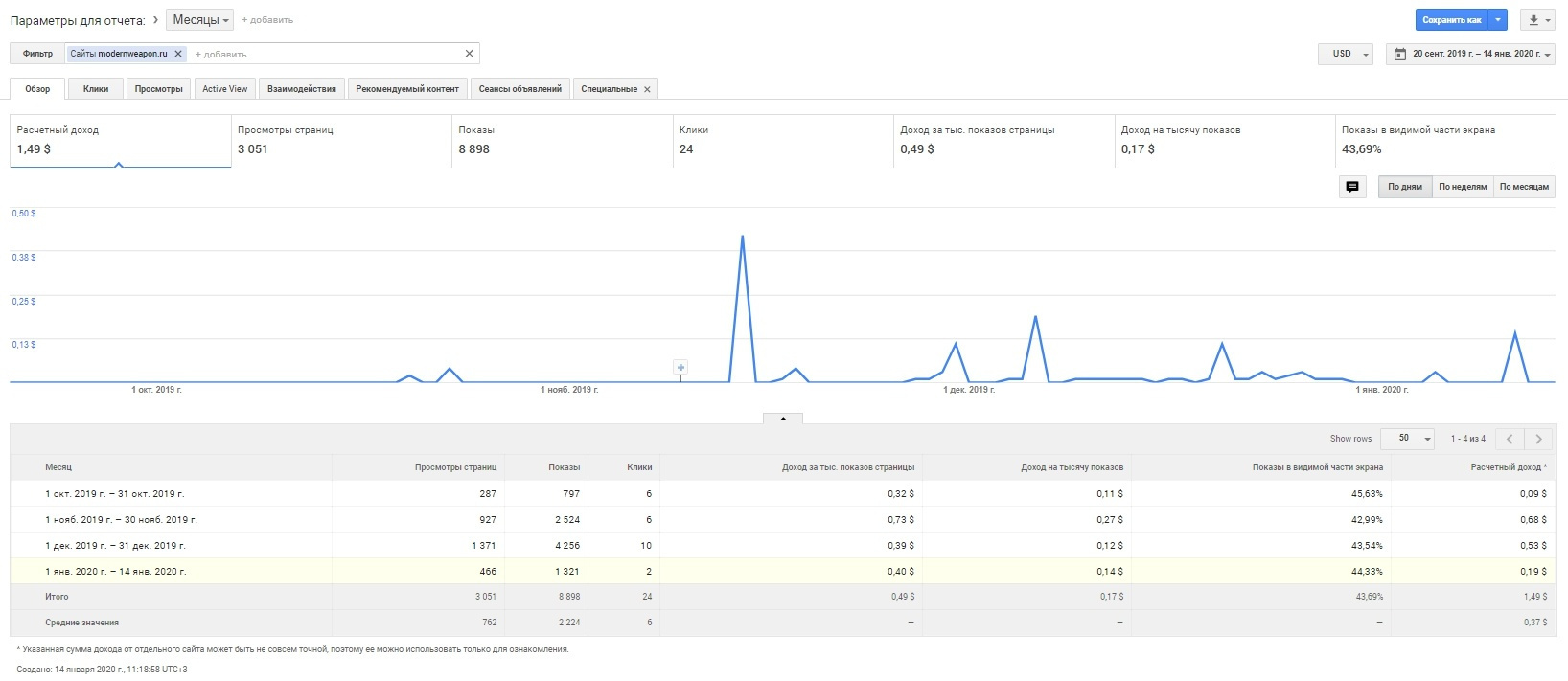This screenshot has height=681, width=1568.
Task: Open the Show rows 50 selector
Action: [x=1408, y=439]
